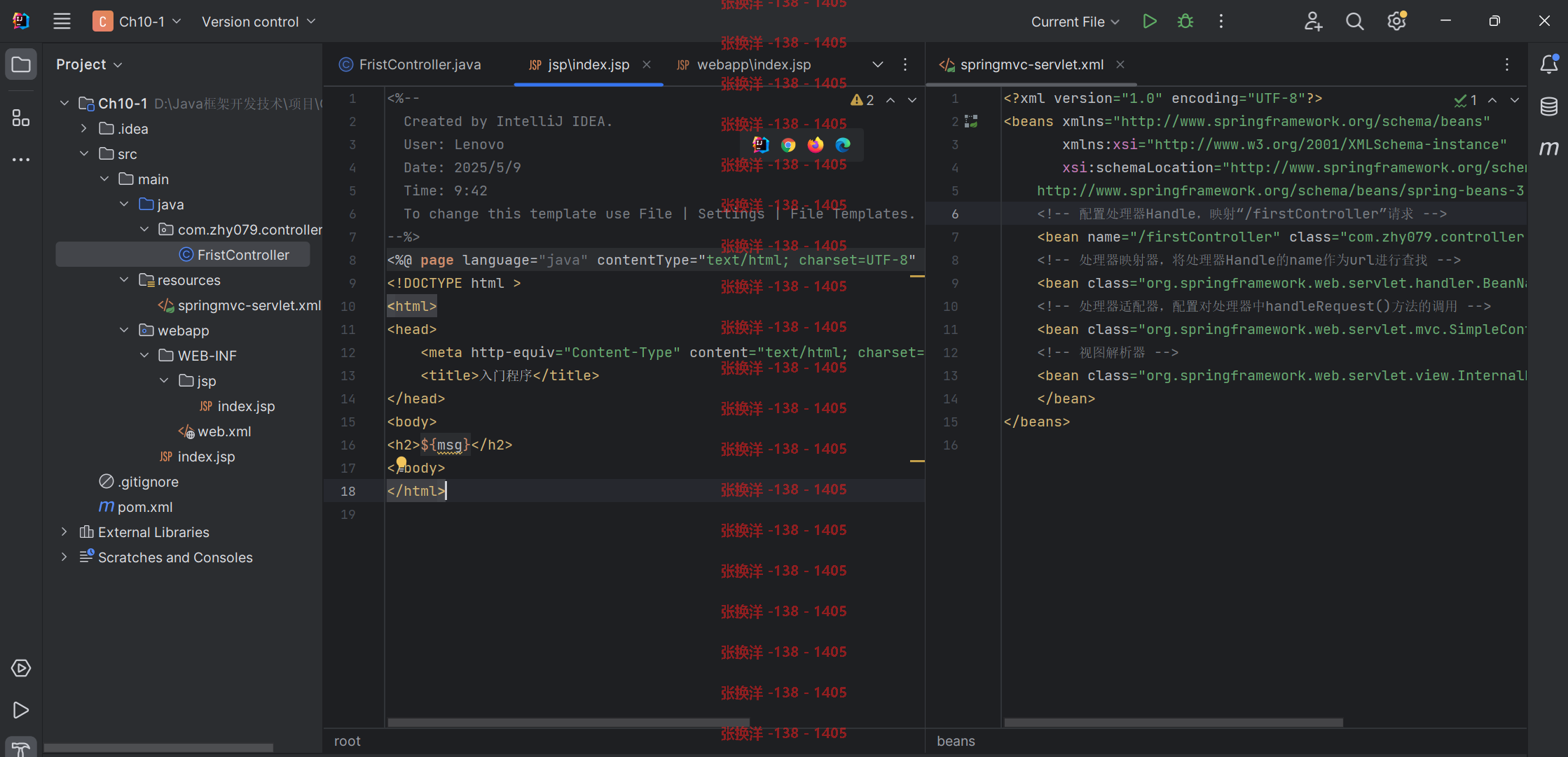1568x757 pixels.
Task: Click JSP editor horizontal scrollbar
Action: (568, 722)
